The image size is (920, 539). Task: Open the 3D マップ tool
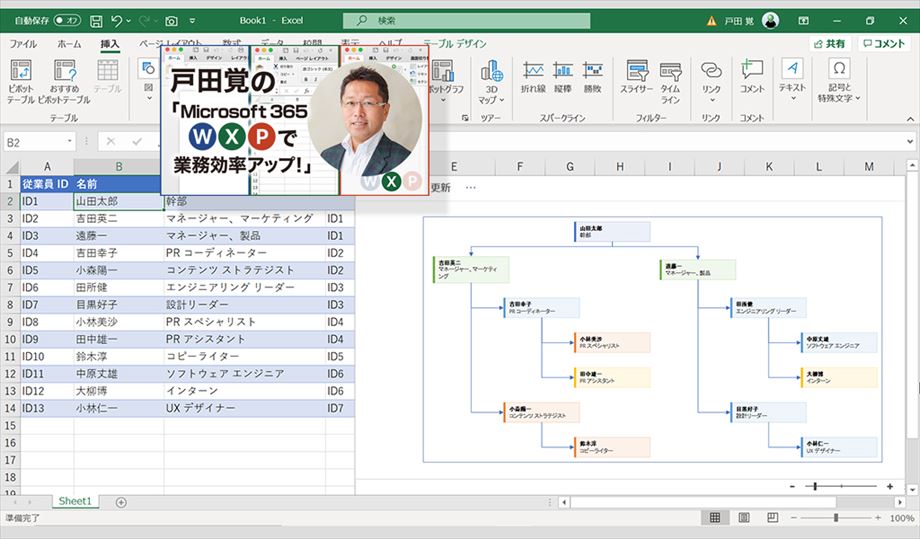492,82
